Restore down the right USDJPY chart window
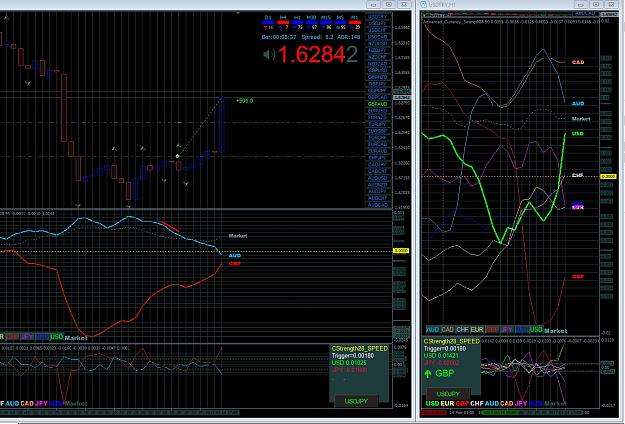This screenshot has height=424, width=625. (x=596, y=4)
